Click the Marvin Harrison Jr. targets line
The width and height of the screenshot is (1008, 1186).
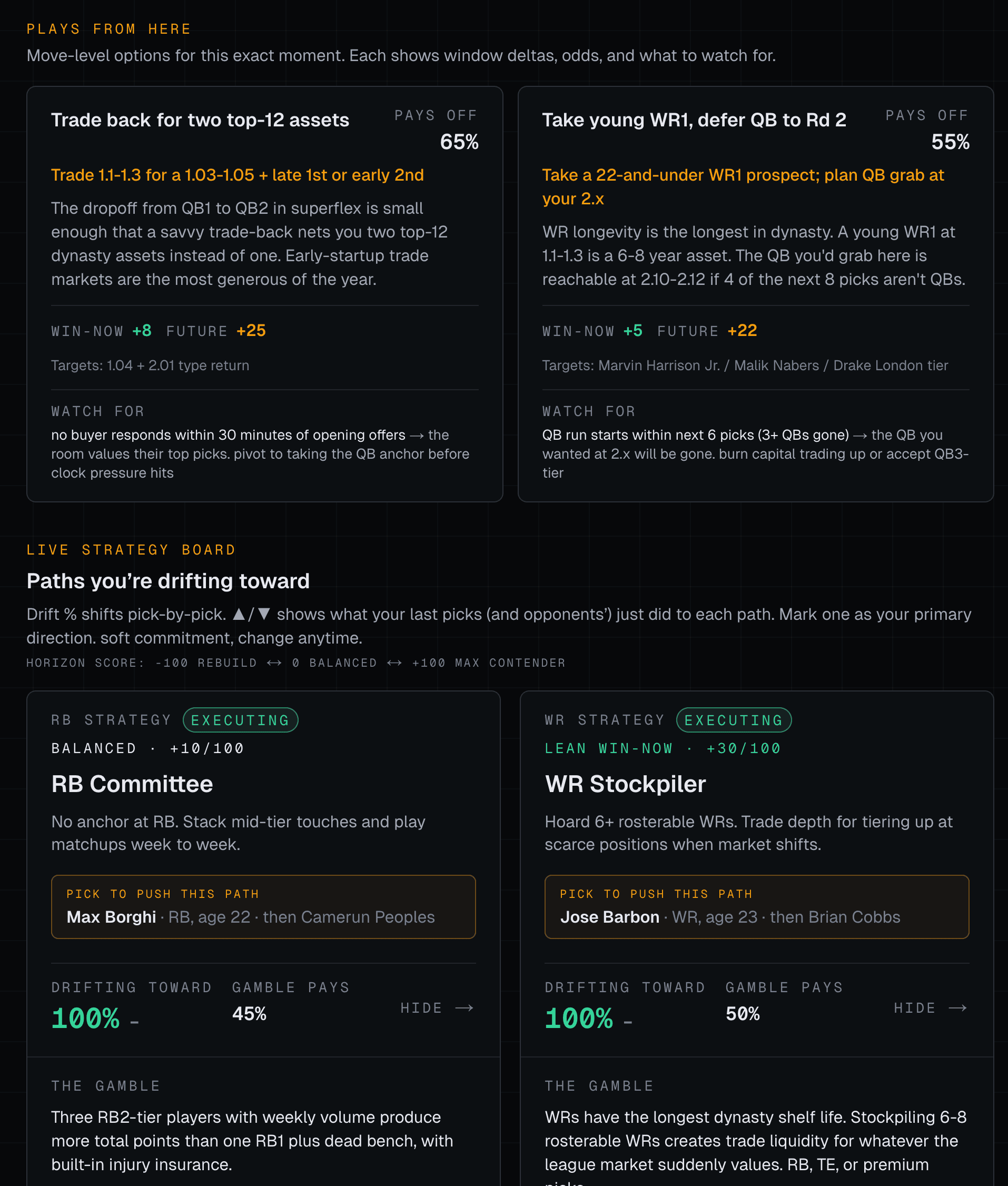[745, 365]
